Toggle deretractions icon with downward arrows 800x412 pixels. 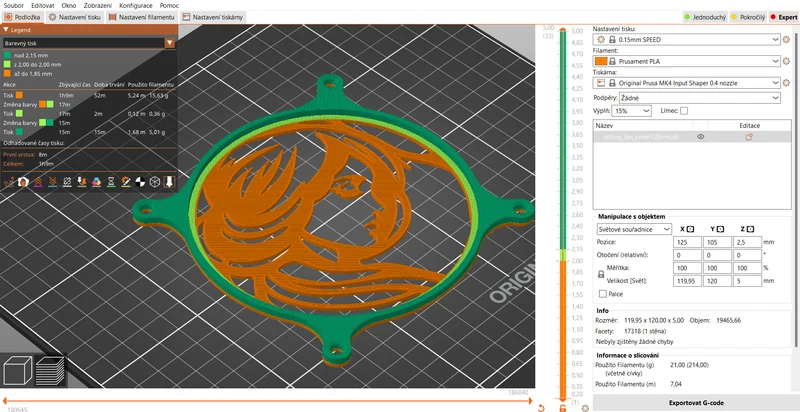[53, 182]
